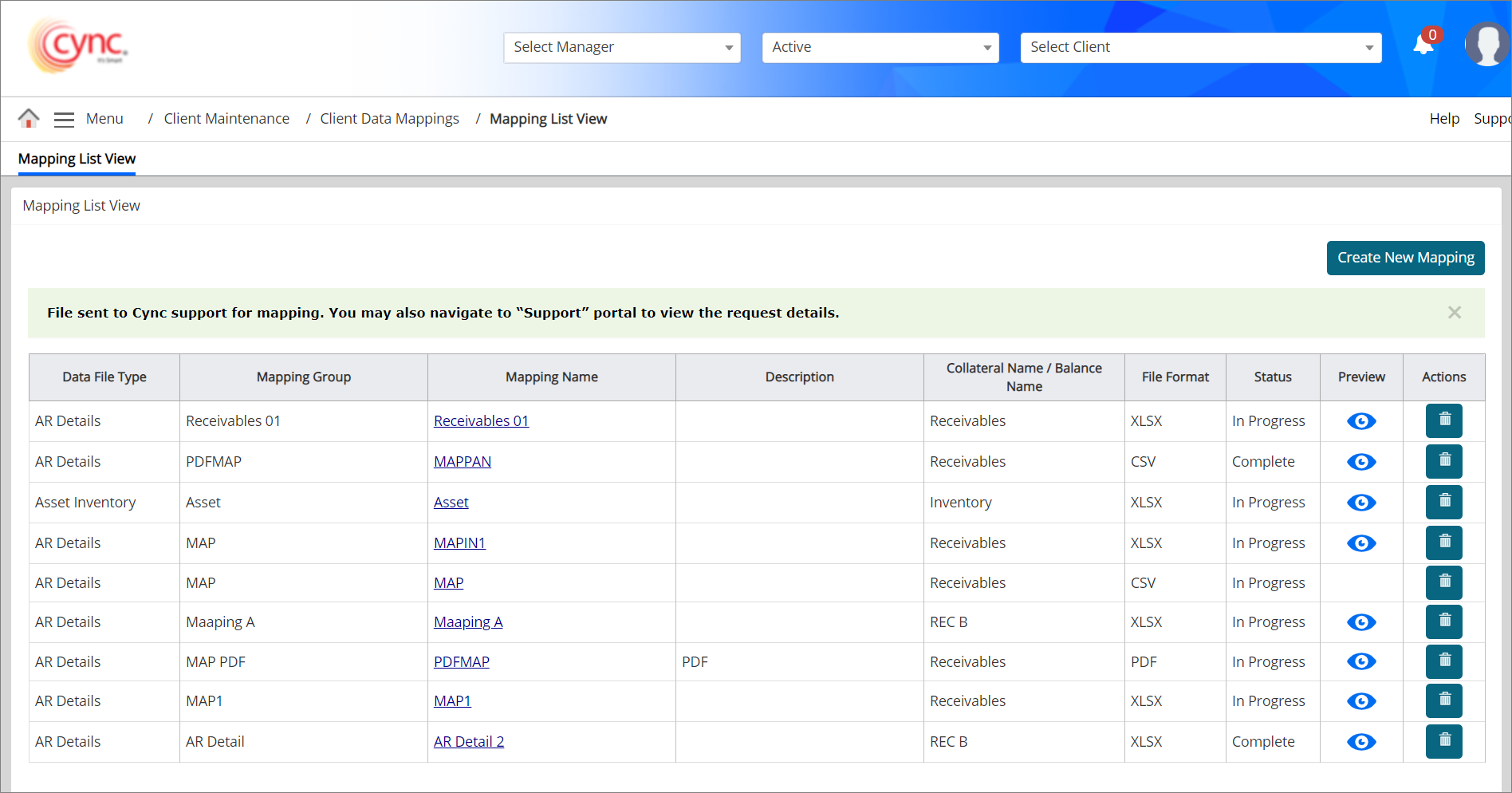This screenshot has width=1512, height=793.
Task: Open the Help link
Action: point(1444,119)
